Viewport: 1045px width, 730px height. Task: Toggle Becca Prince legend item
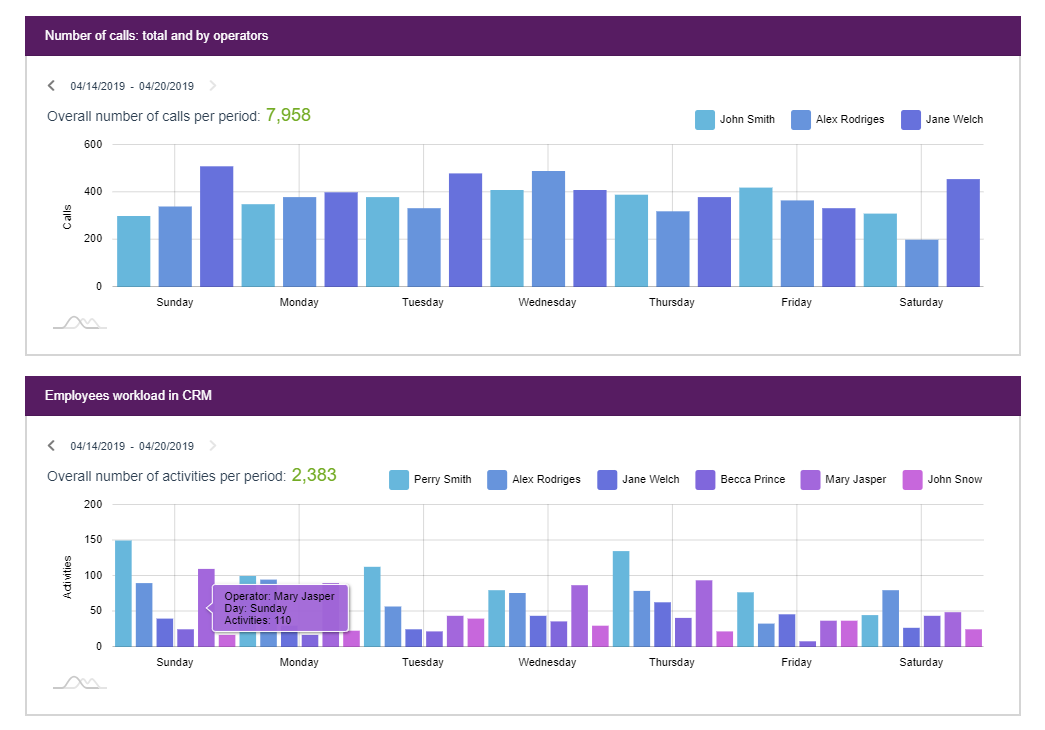pyautogui.click(x=740, y=480)
